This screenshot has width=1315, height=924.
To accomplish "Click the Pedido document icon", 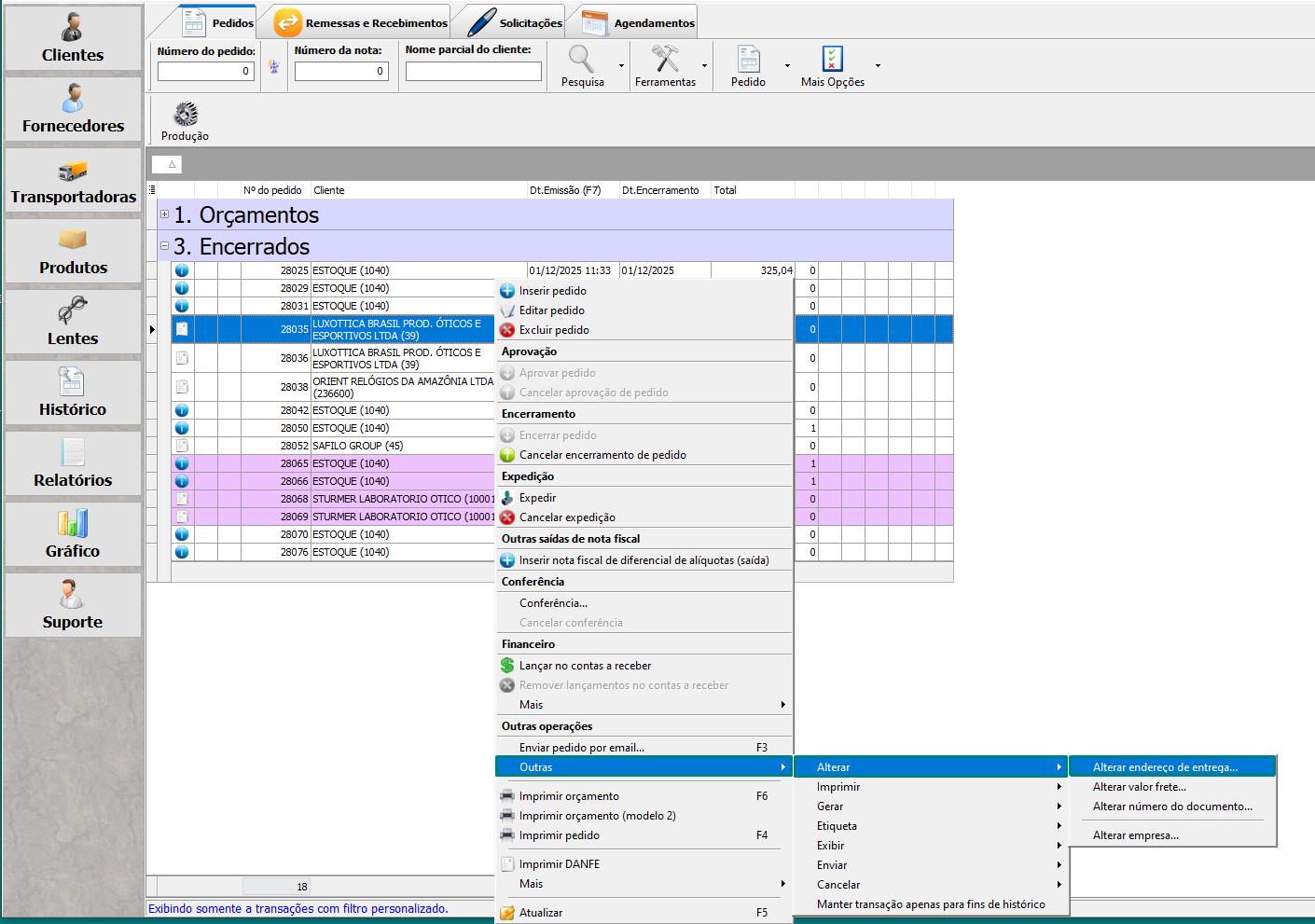I will (748, 60).
